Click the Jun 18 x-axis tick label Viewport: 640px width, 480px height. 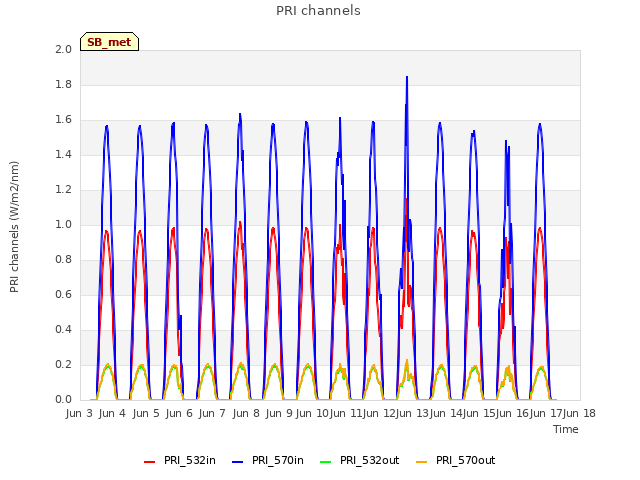[x=579, y=413]
